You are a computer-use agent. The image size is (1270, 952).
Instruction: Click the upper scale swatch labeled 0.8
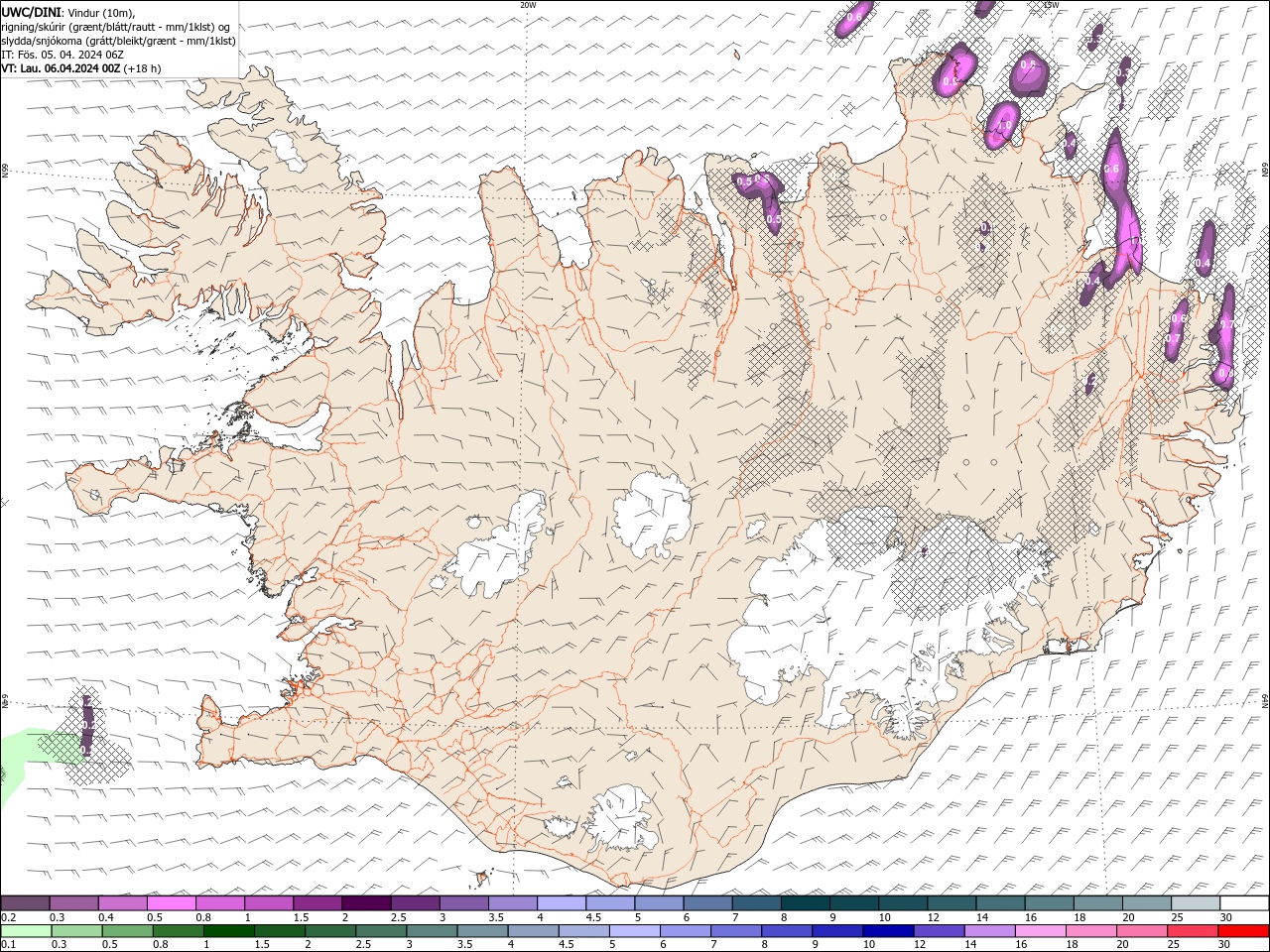click(x=219, y=903)
